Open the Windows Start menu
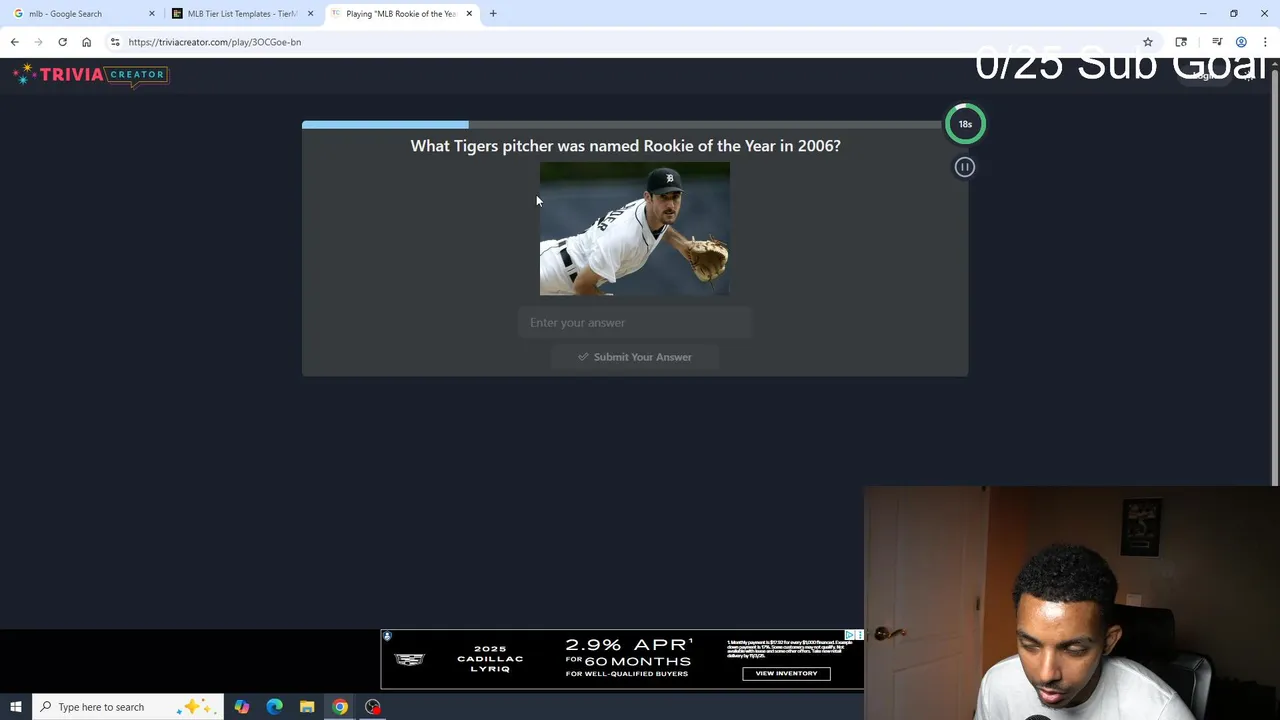 click(16, 707)
